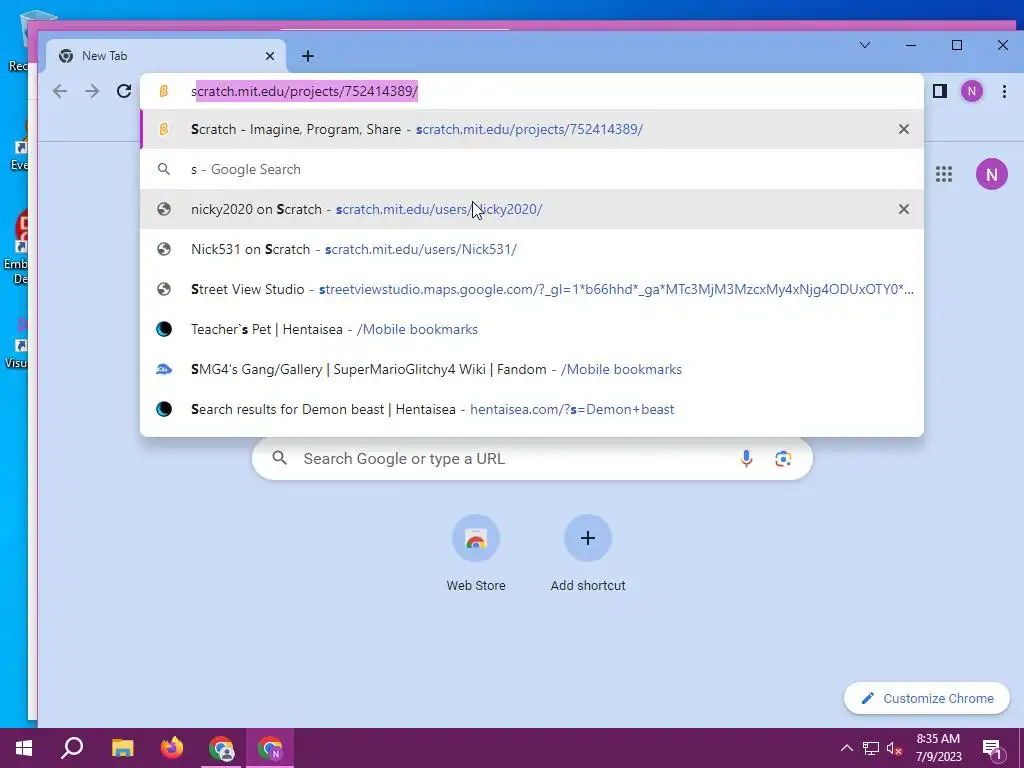Image resolution: width=1024 pixels, height=768 pixels.
Task: Open network status tray icon
Action: pyautogui.click(x=871, y=748)
